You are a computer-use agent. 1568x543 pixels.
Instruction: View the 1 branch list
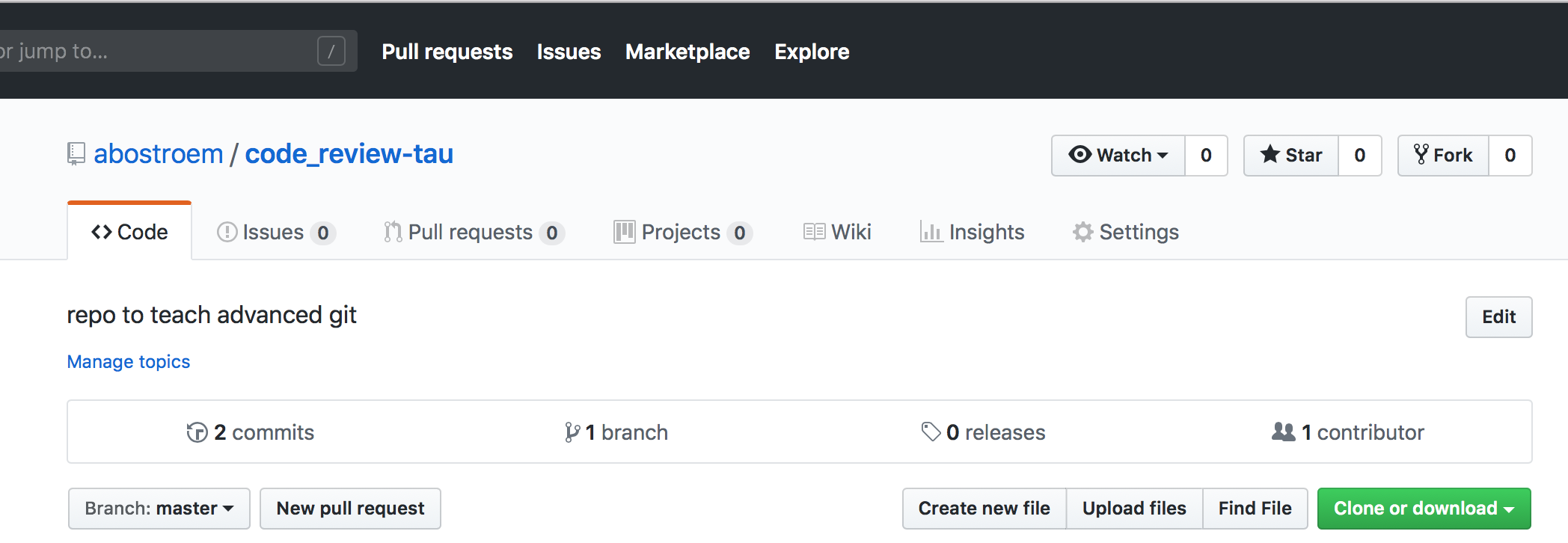tap(616, 432)
